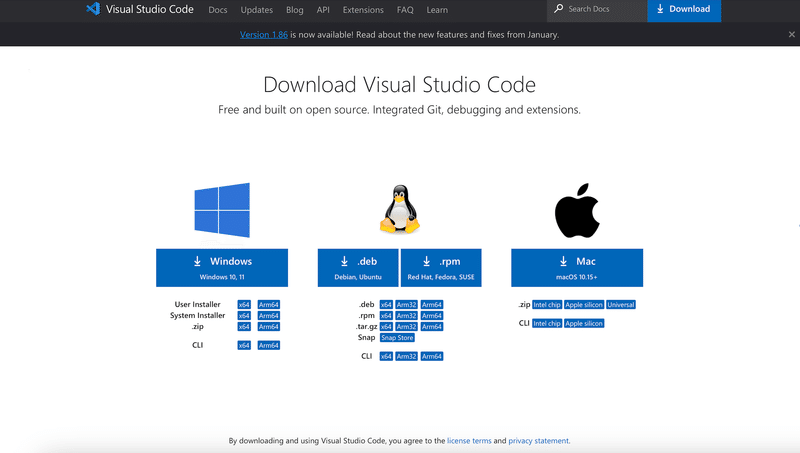Download the Mac macOS 10.15+ build
Image resolution: width=800 pixels, height=453 pixels.
coord(577,268)
